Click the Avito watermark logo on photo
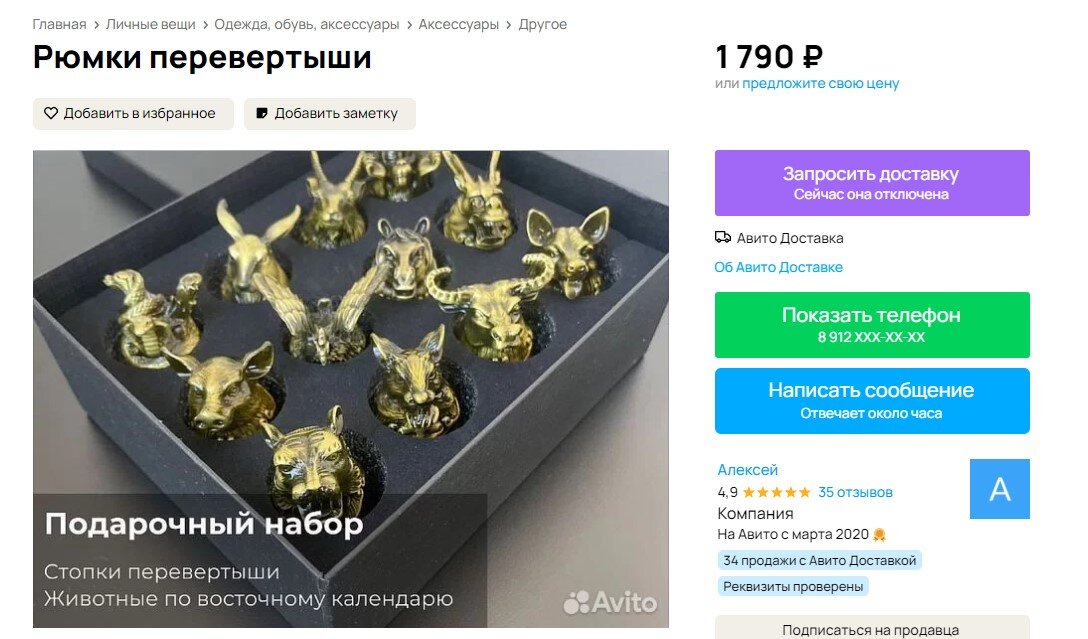The width and height of the screenshot is (1088, 639). coord(610,602)
